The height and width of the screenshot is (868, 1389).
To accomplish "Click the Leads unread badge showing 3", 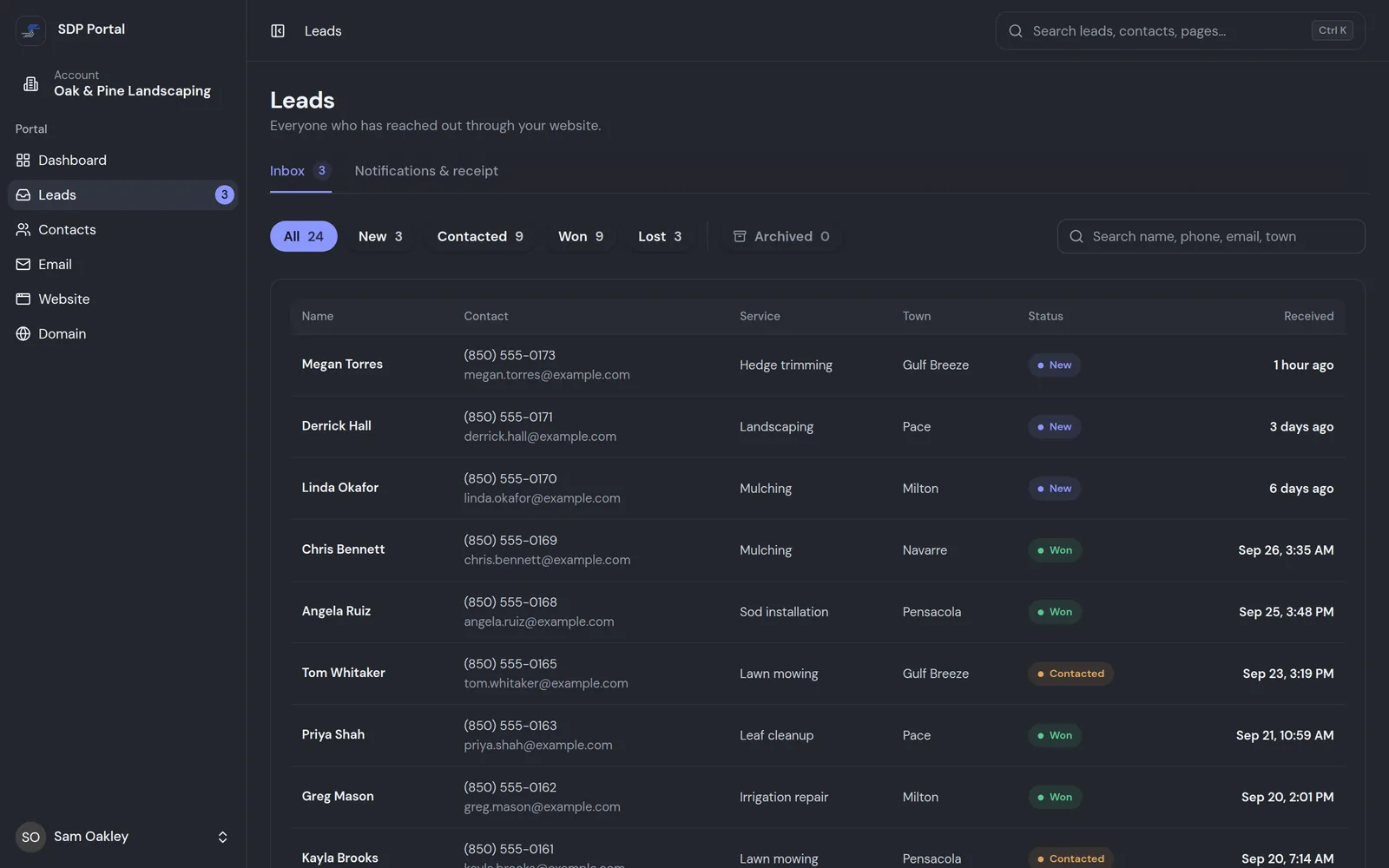I will [225, 195].
